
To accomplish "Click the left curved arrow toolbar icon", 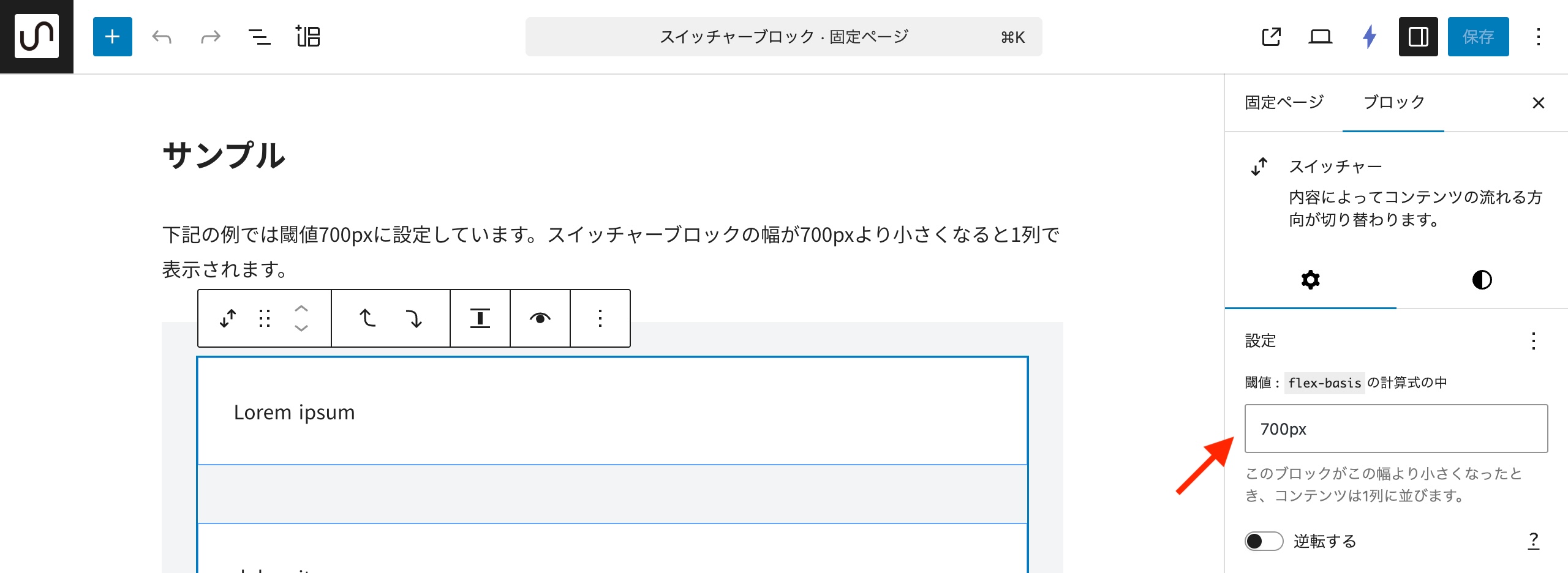I will pyautogui.click(x=367, y=318).
